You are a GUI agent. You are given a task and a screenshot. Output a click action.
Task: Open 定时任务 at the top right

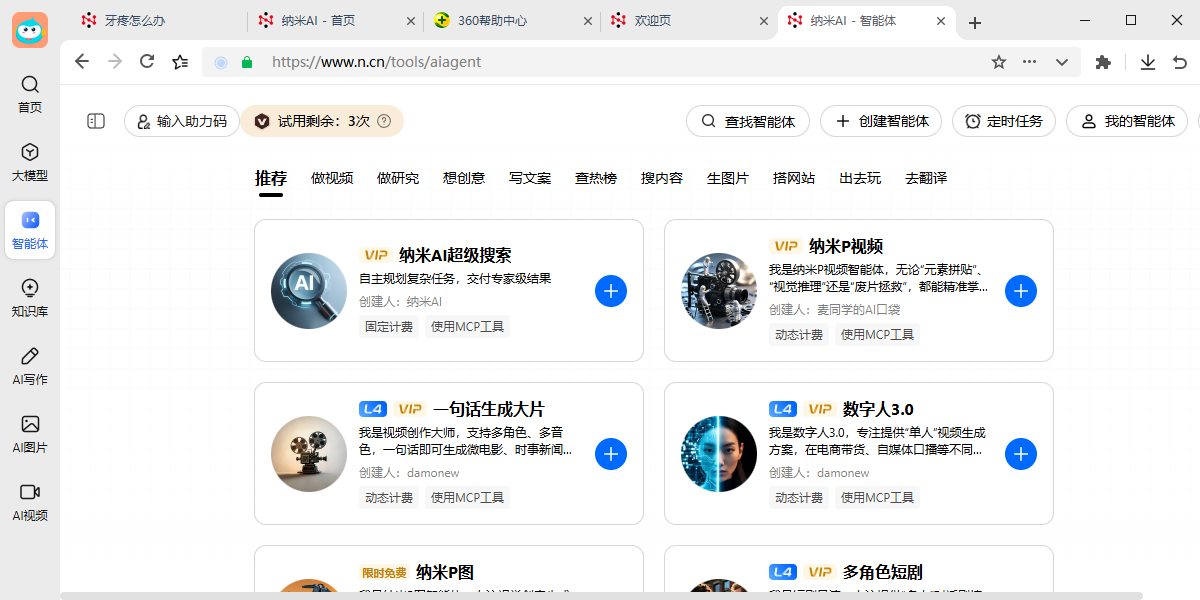(1003, 121)
